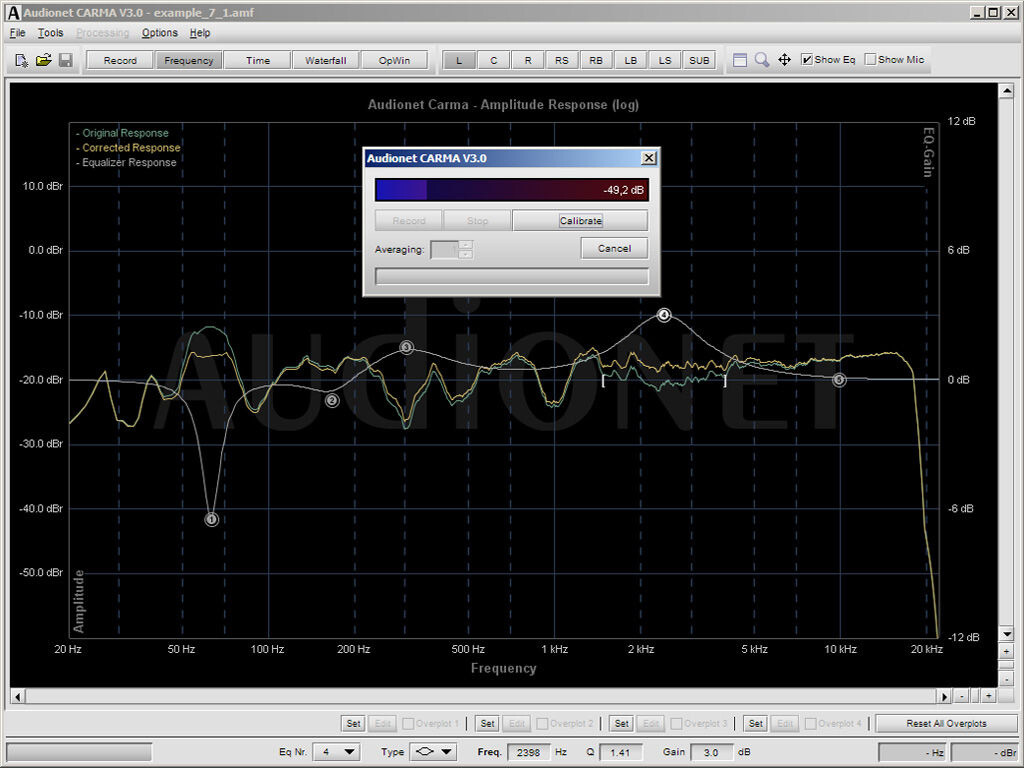Screen dimensions: 1024x768
Task: Click the vertical zoom plus button
Action: (1006, 652)
